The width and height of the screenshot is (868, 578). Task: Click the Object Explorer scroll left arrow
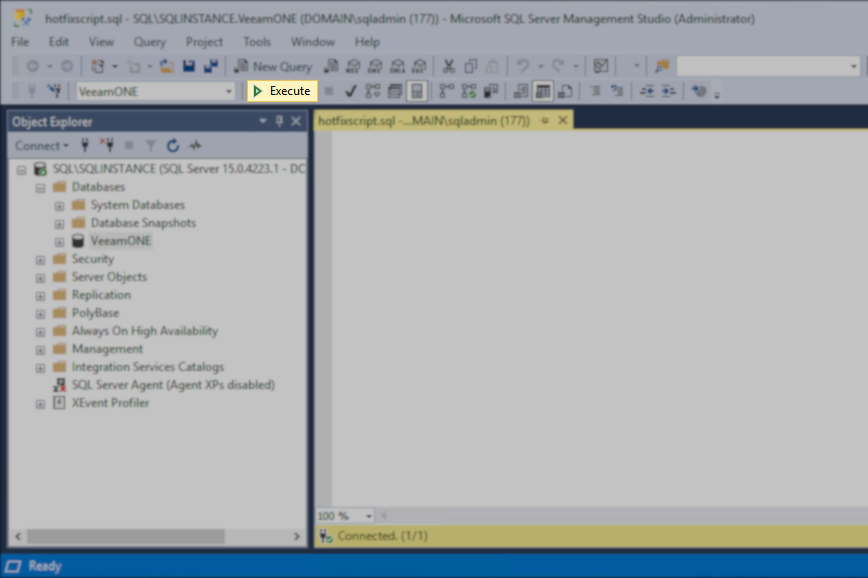[18, 536]
